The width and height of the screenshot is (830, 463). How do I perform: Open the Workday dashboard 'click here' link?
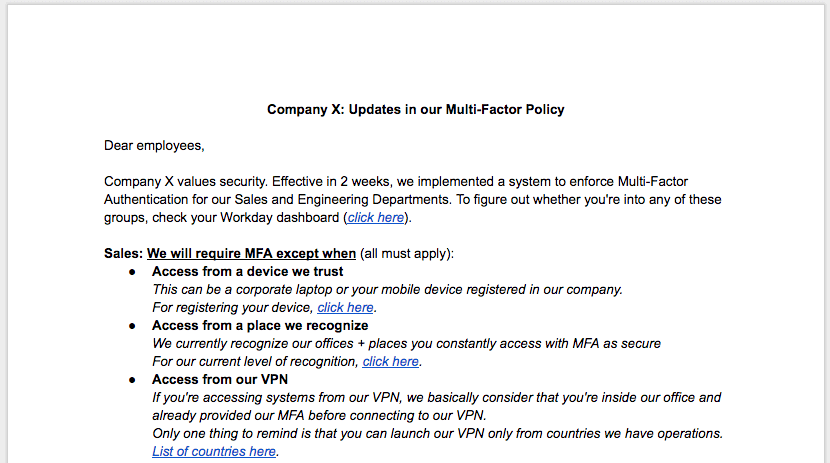click(376, 217)
